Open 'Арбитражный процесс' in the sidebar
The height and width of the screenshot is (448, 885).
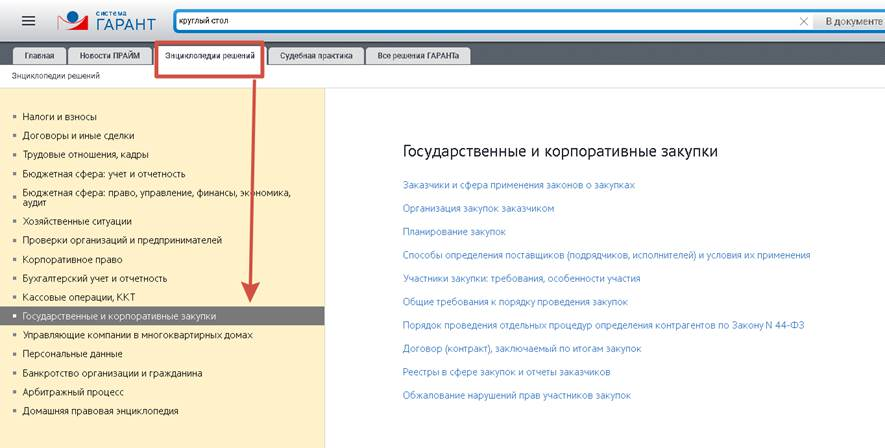[x=73, y=392]
